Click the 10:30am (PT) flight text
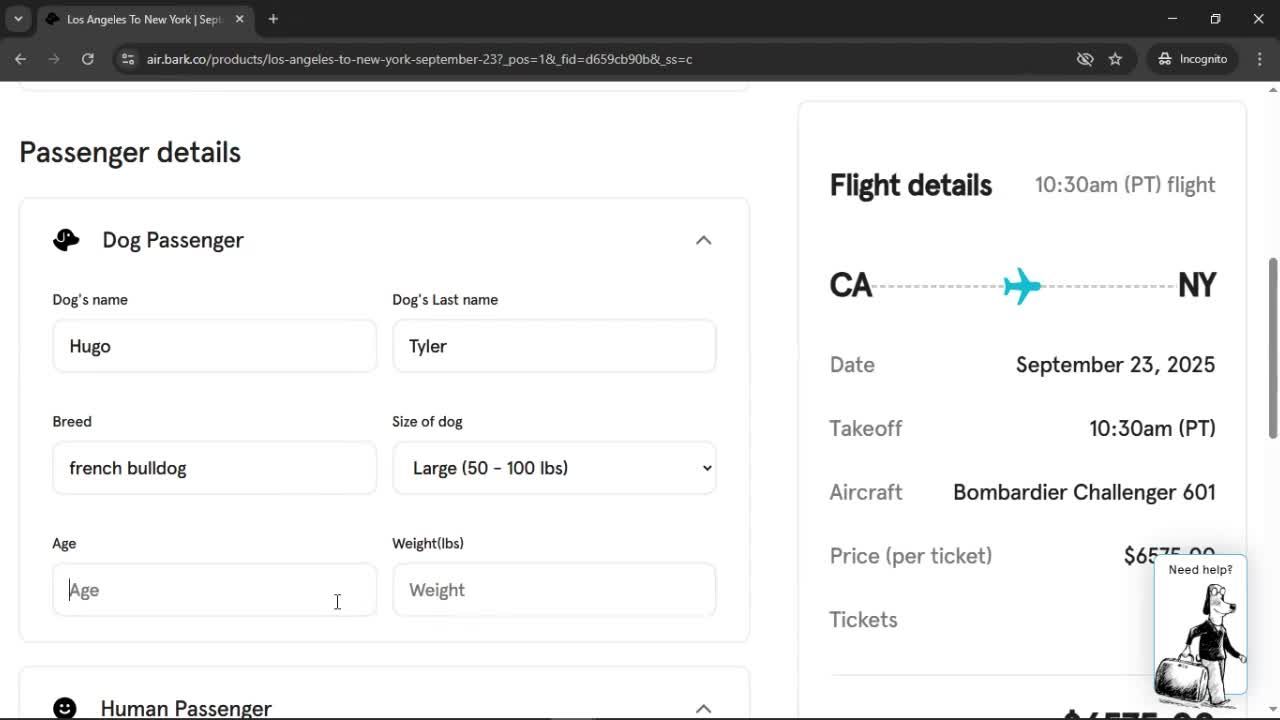The image size is (1280, 720). point(1125,185)
